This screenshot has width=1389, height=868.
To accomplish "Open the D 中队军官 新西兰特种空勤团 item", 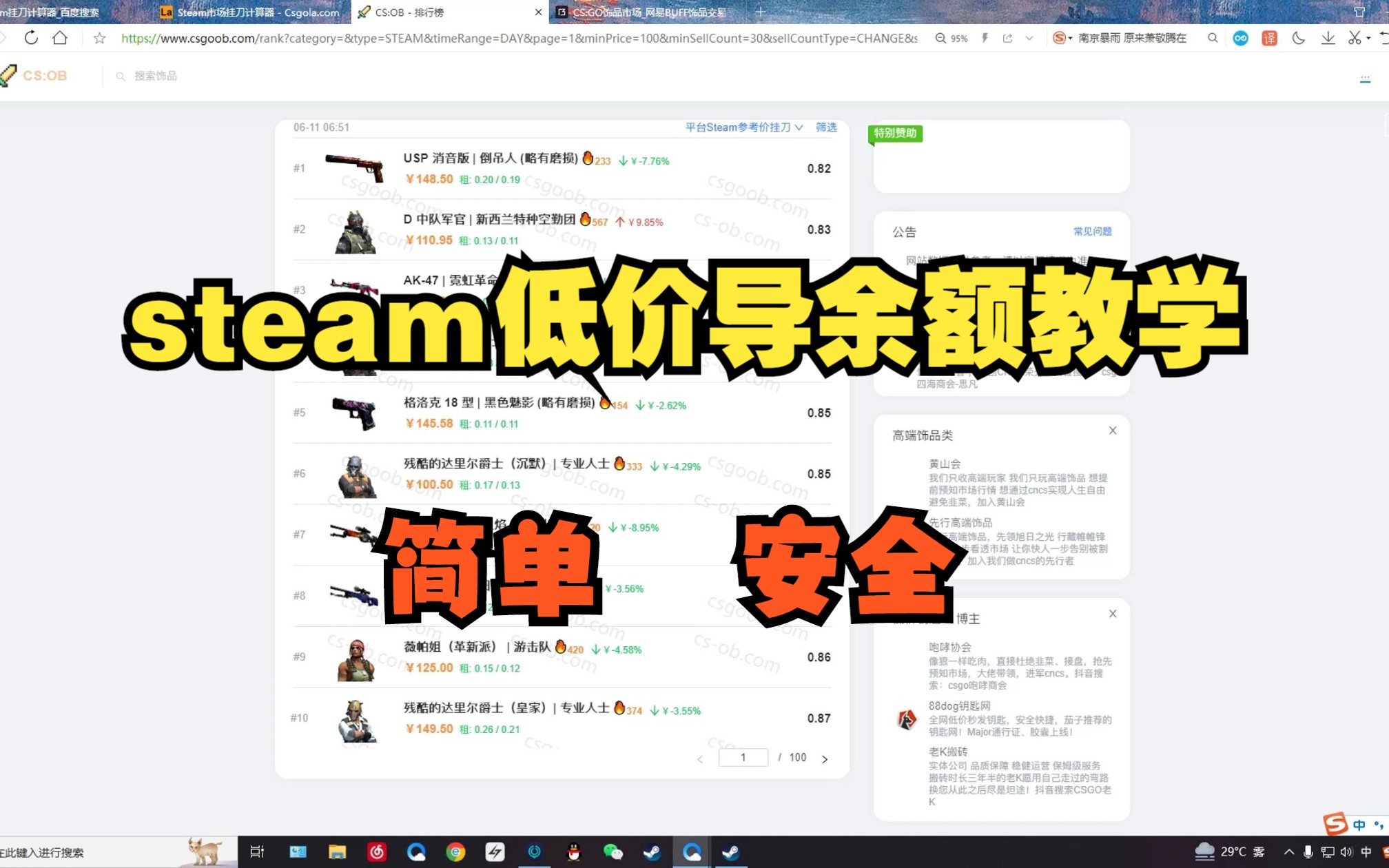I will [x=489, y=219].
